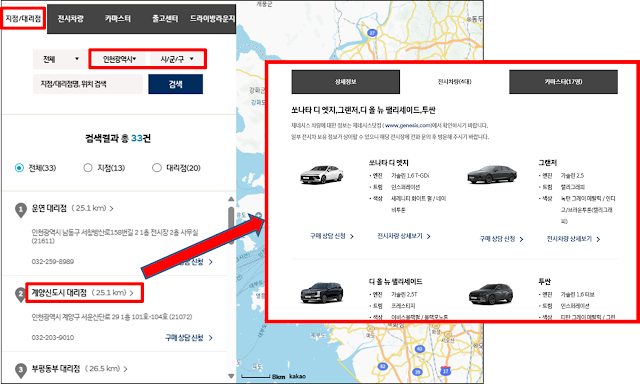The width and height of the screenshot is (640, 384).
Task: Click the 투싼 model title
Action: tap(544, 282)
